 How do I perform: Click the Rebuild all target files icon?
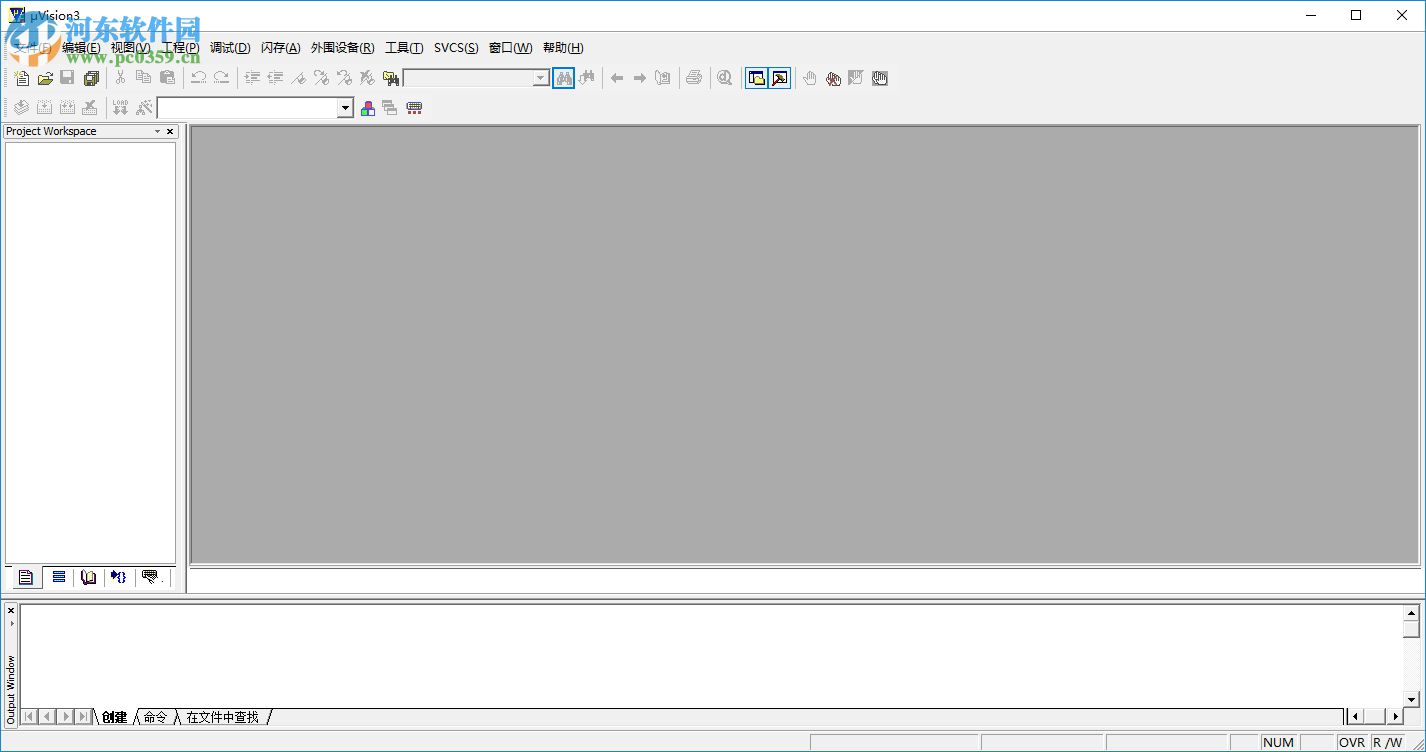67,108
